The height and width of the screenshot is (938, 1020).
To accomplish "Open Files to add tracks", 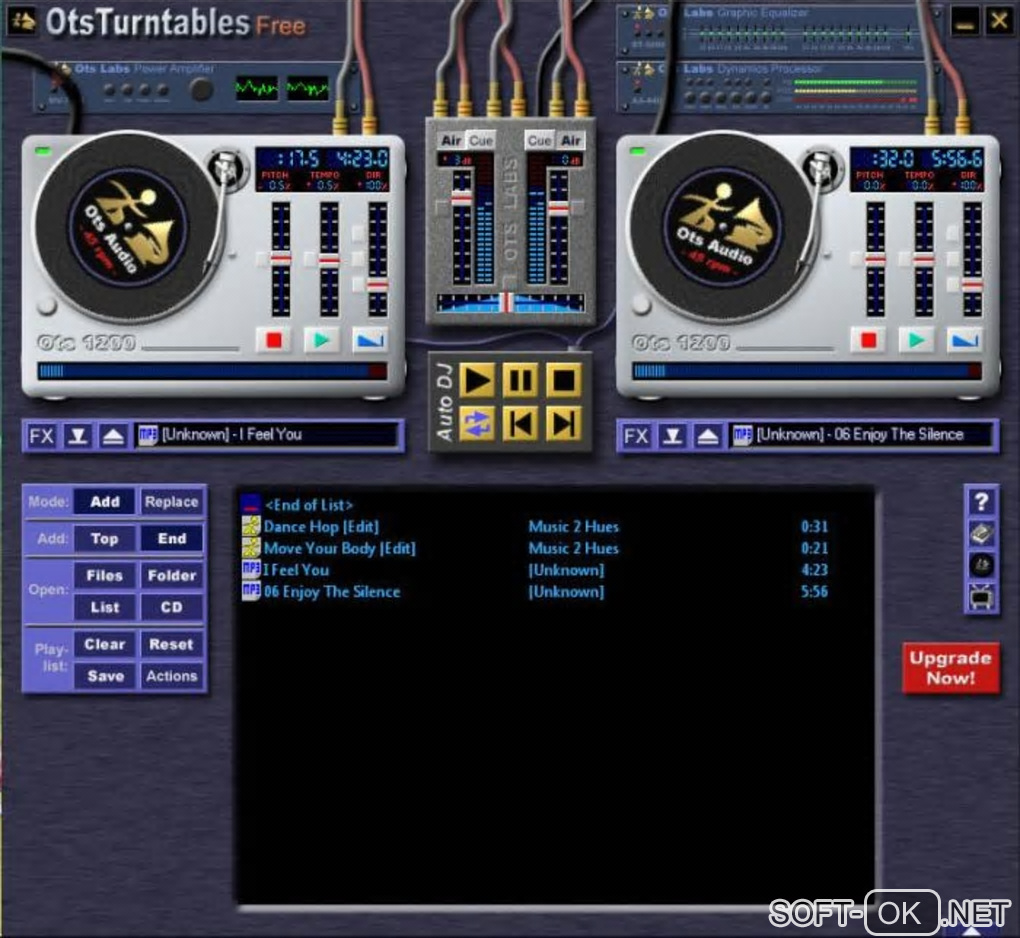I will click(x=105, y=576).
